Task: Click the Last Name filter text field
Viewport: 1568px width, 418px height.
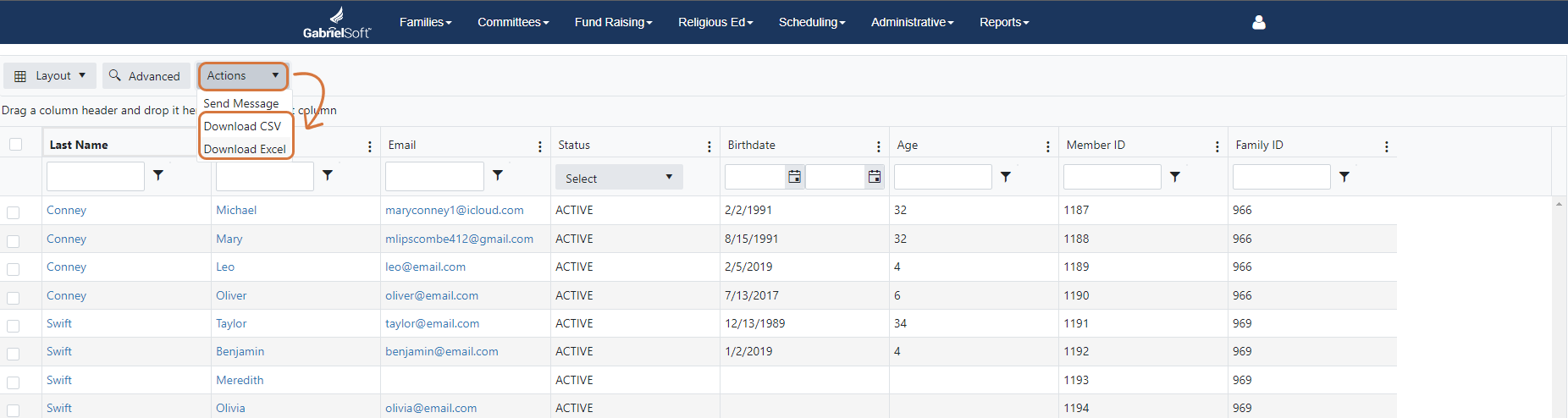Action: [x=96, y=176]
